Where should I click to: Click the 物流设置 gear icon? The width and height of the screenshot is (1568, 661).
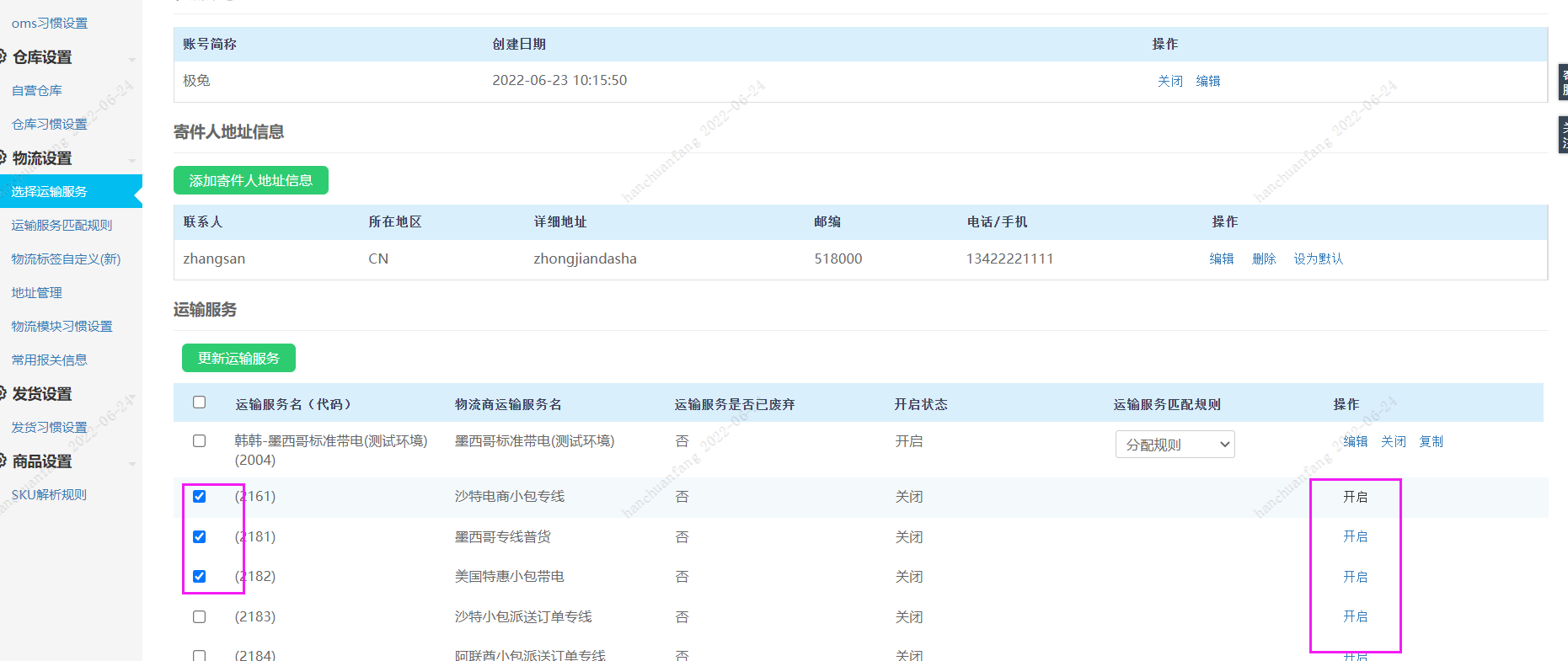point(3,157)
